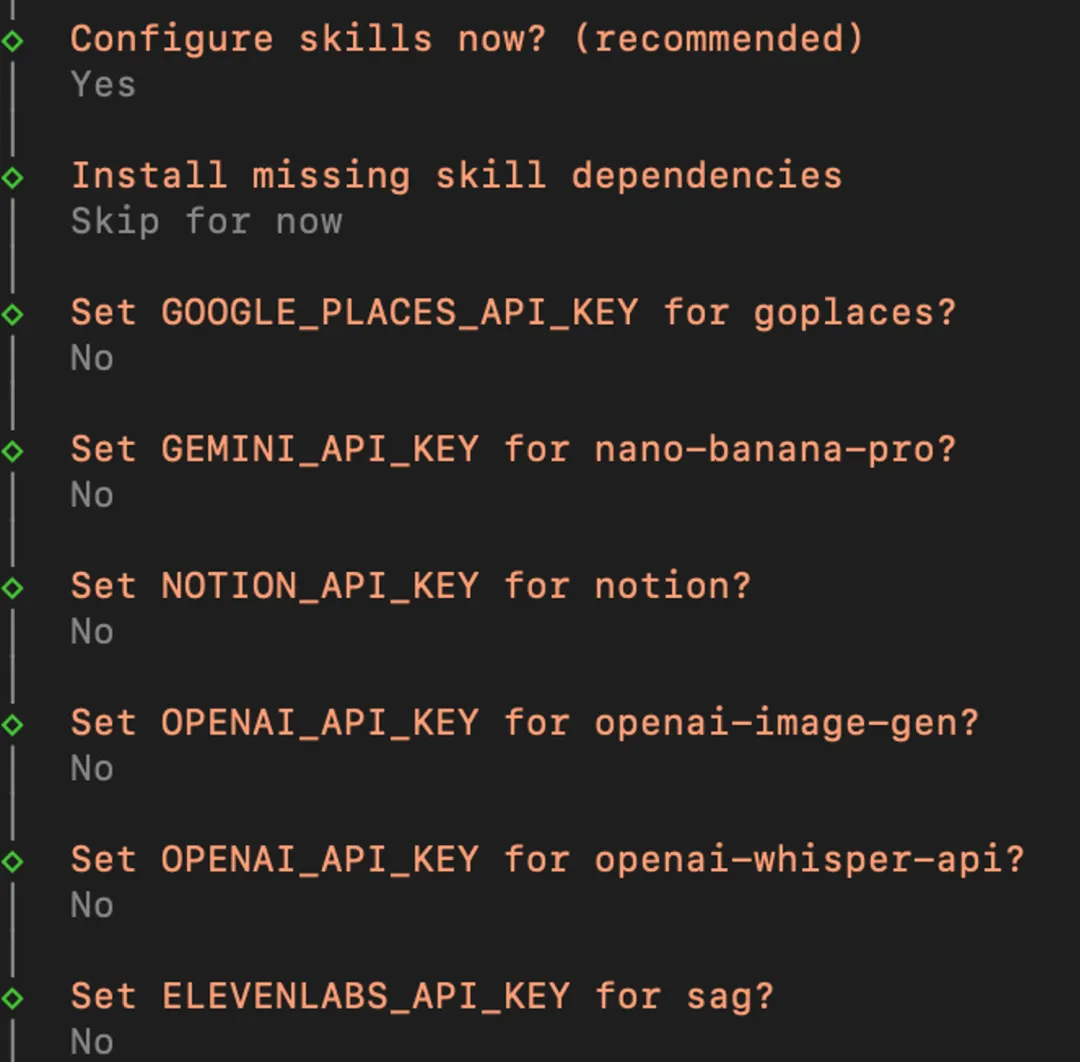Click the "Set NOTION_API_KEY for notion?" prompt text
1080x1062 pixels.
[410, 586]
